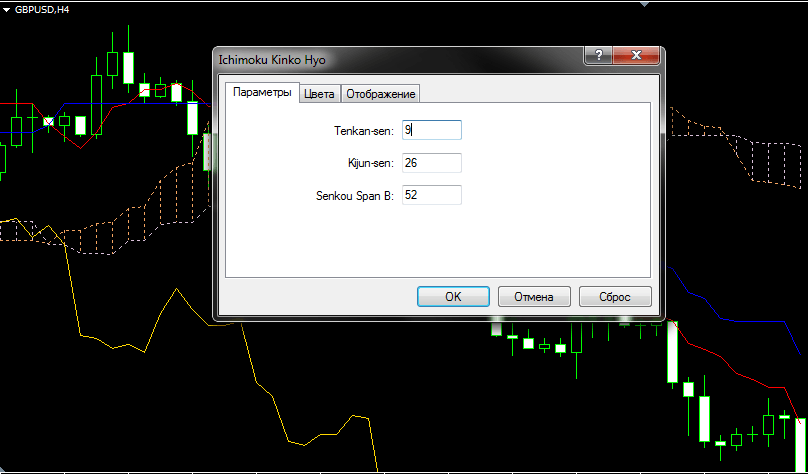
Task: Open the Отображение tab
Action: (x=380, y=94)
